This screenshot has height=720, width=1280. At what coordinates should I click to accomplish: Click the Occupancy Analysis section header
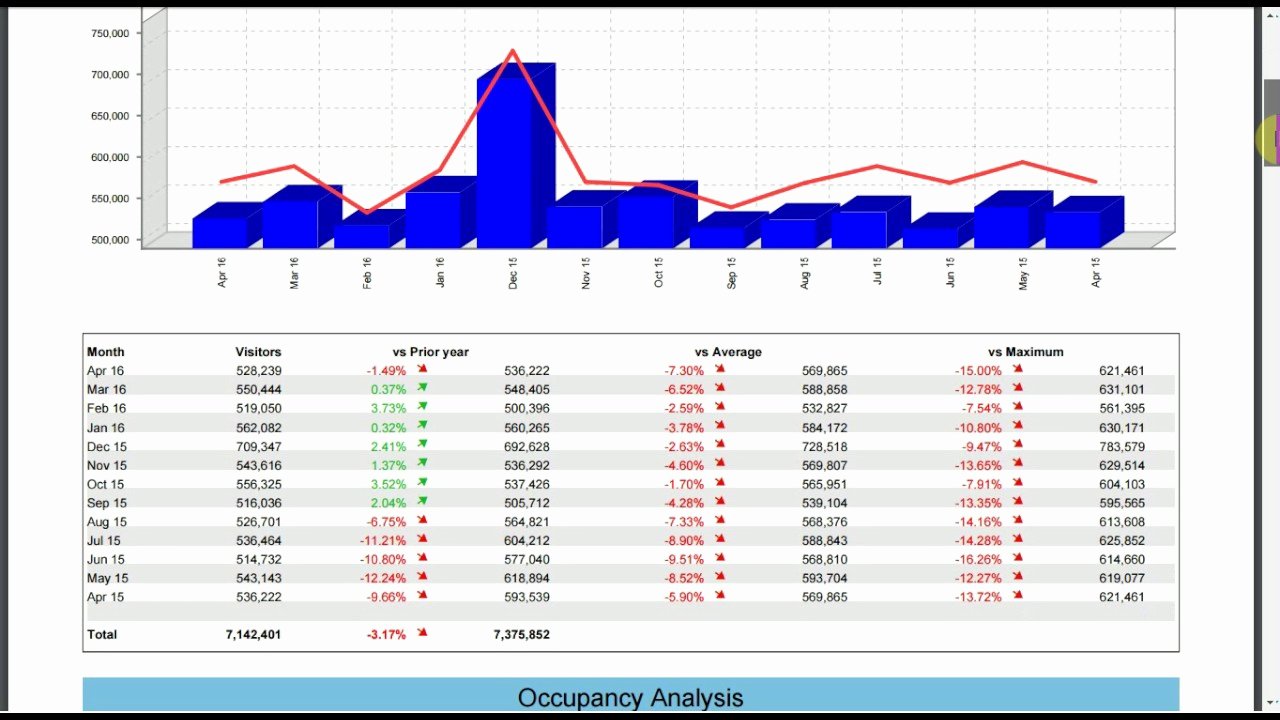[x=631, y=697]
